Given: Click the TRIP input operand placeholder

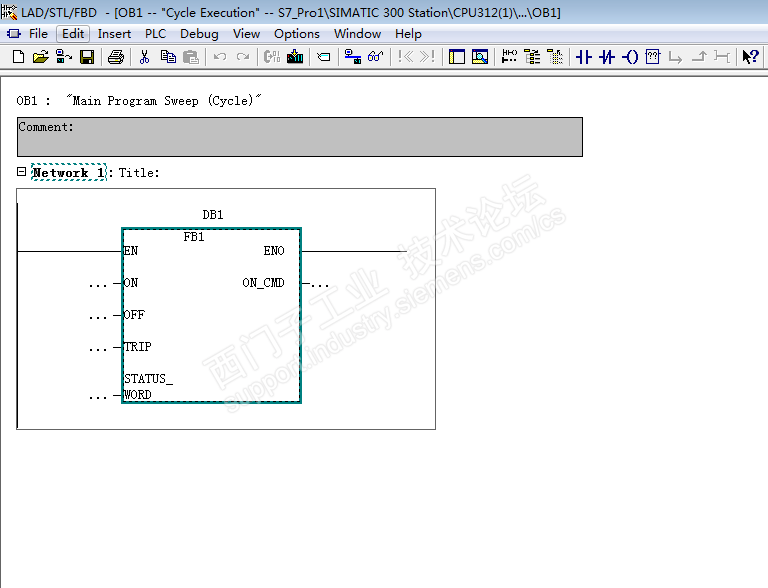Looking at the screenshot, I should click(x=98, y=348).
